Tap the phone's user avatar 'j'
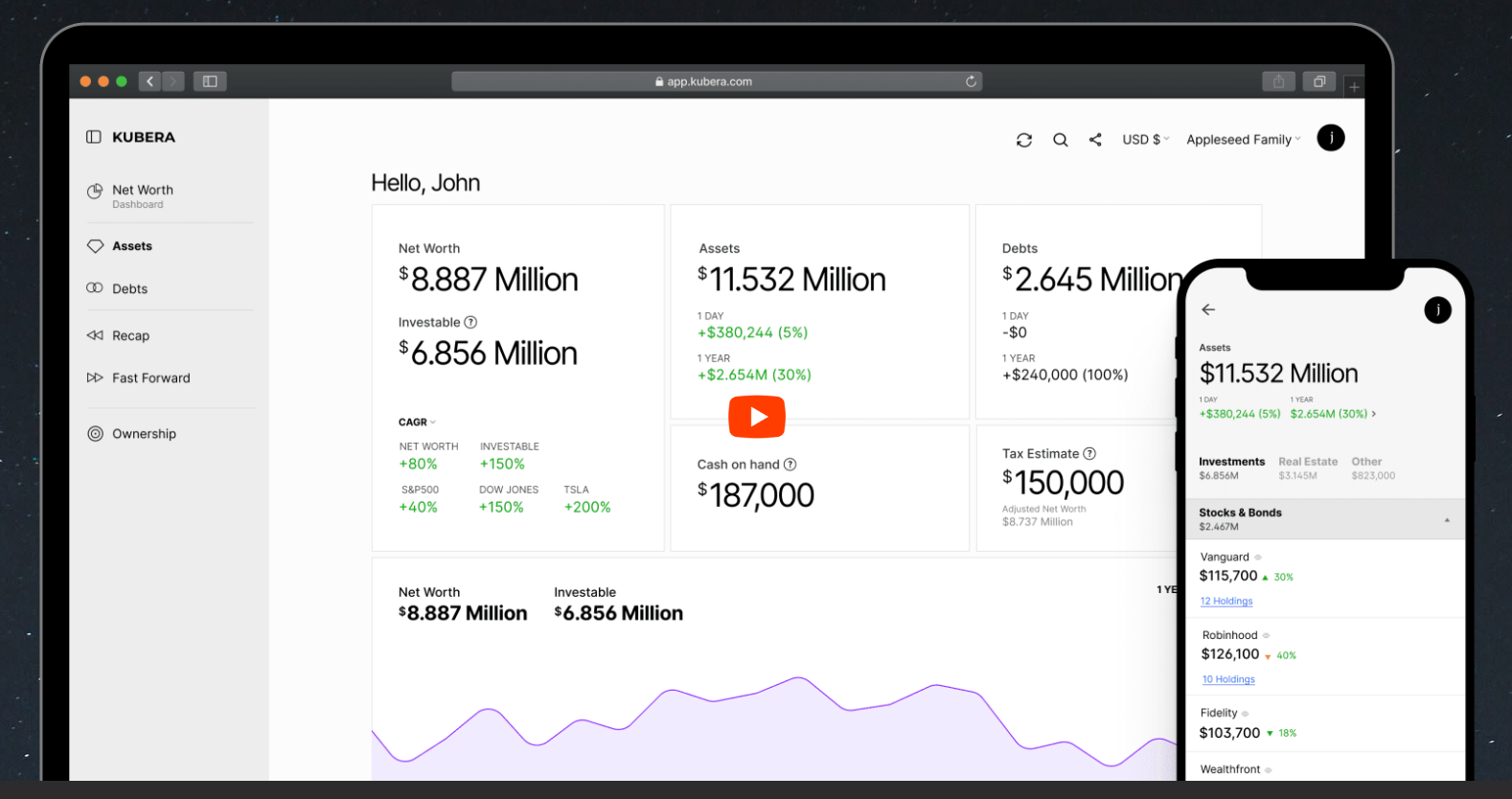Viewport: 1512px width, 799px height. [1437, 309]
